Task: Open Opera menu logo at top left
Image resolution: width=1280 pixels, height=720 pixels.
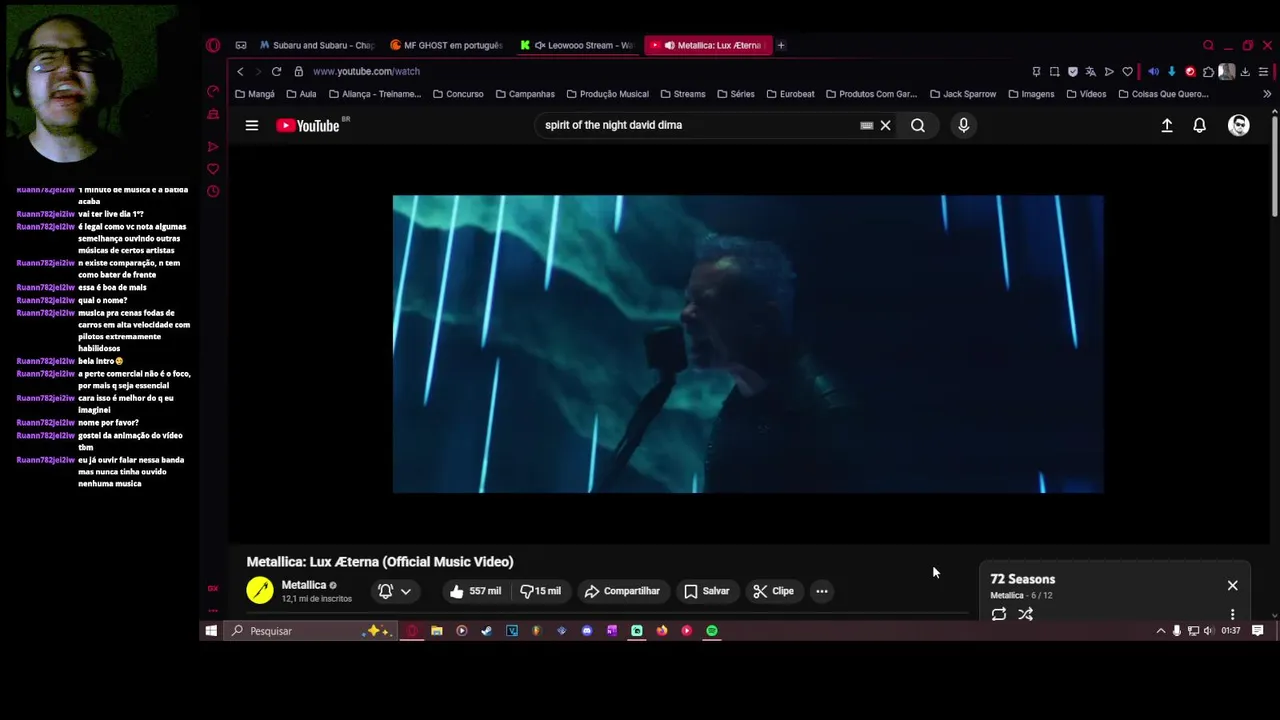Action: point(213,45)
